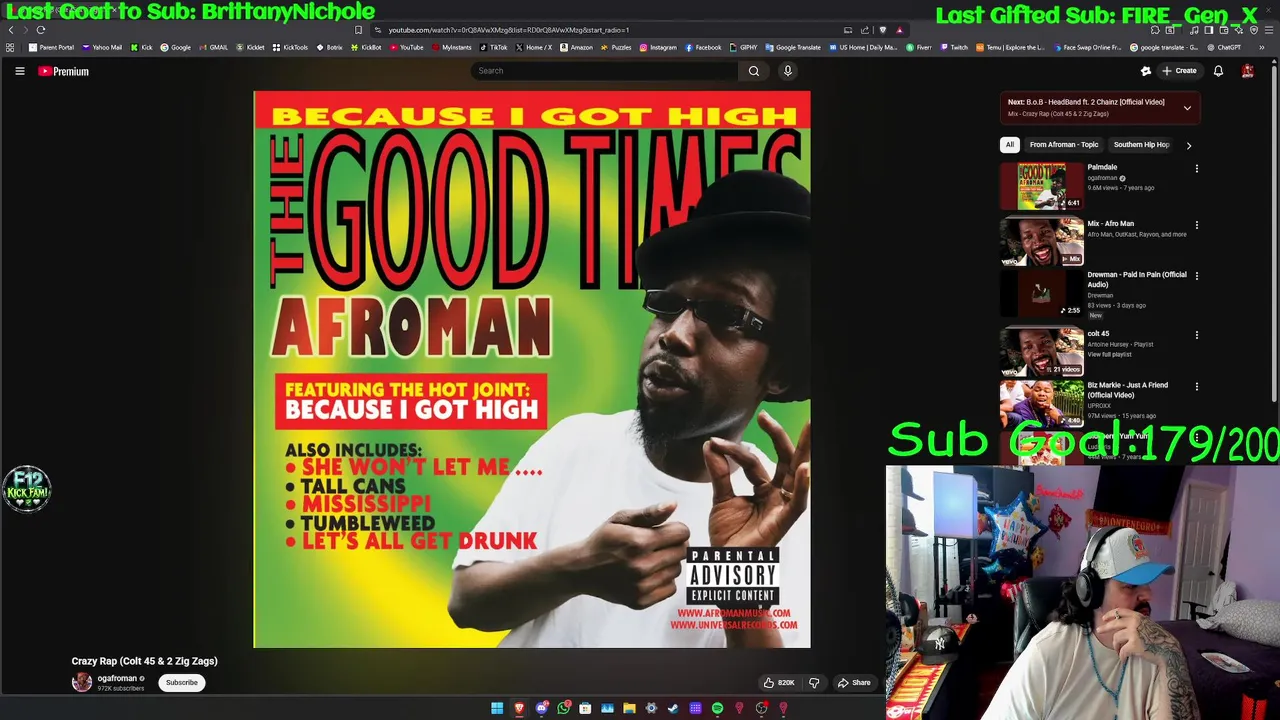Select the From Afroman - Topic chip
The width and height of the screenshot is (1280, 720).
pos(1064,145)
